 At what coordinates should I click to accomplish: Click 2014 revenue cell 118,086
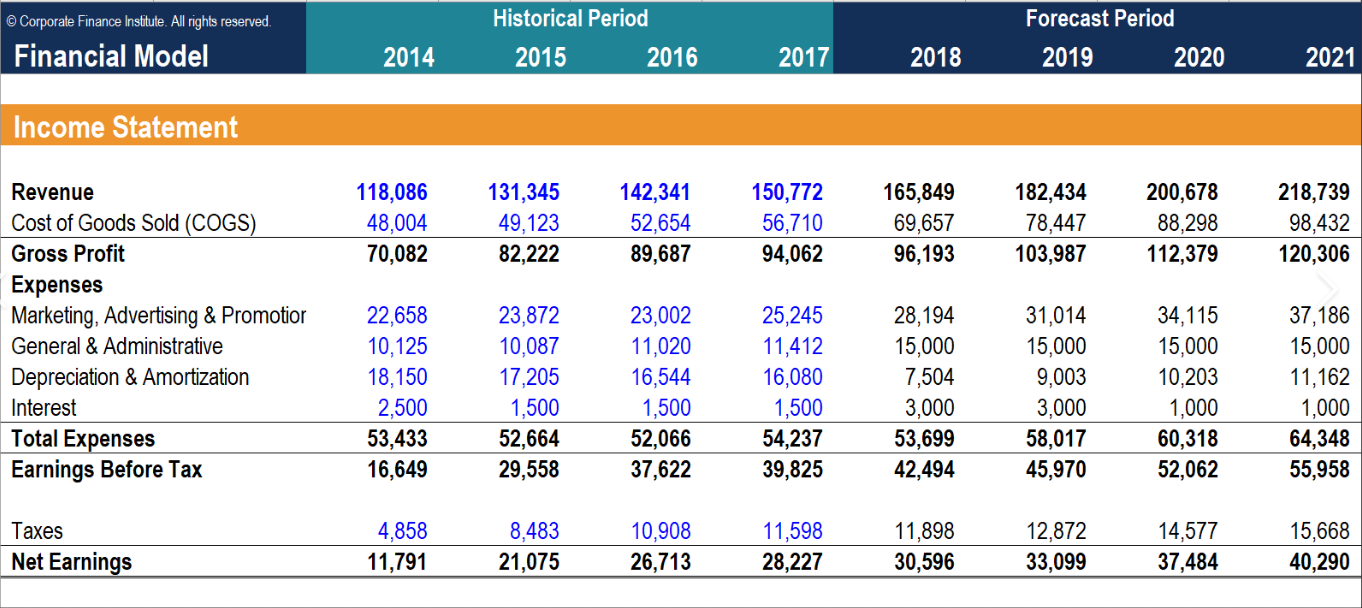[x=392, y=192]
